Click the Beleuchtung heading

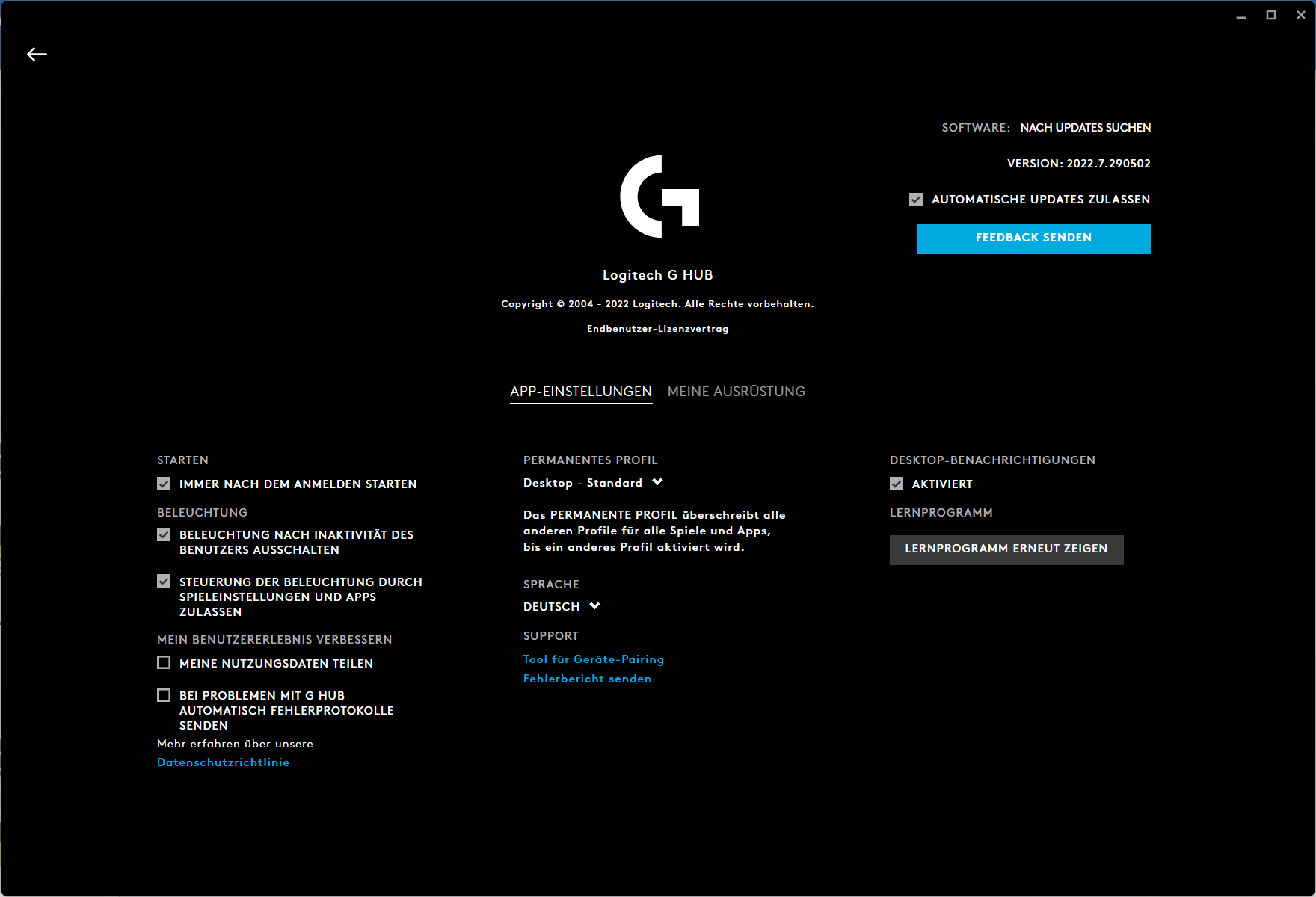[202, 513]
